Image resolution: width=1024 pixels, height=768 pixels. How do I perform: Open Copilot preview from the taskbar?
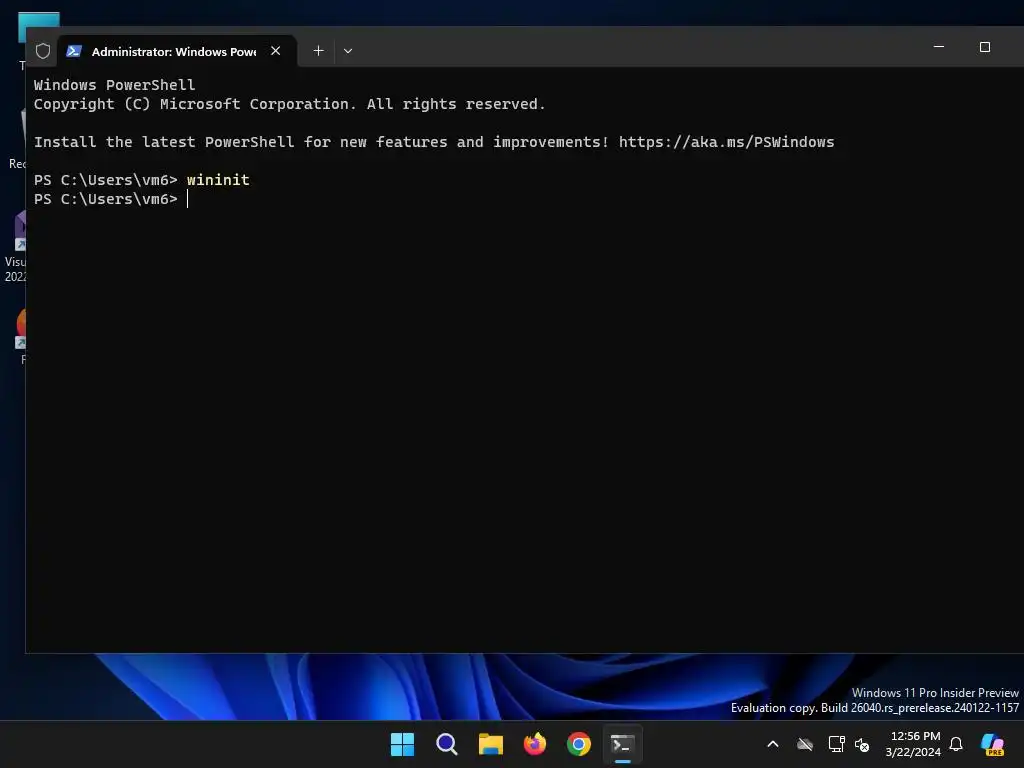[x=993, y=744]
